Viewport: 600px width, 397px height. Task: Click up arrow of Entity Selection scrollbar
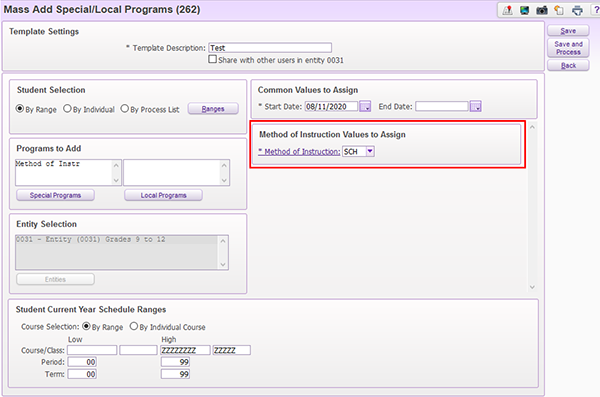[223, 241]
